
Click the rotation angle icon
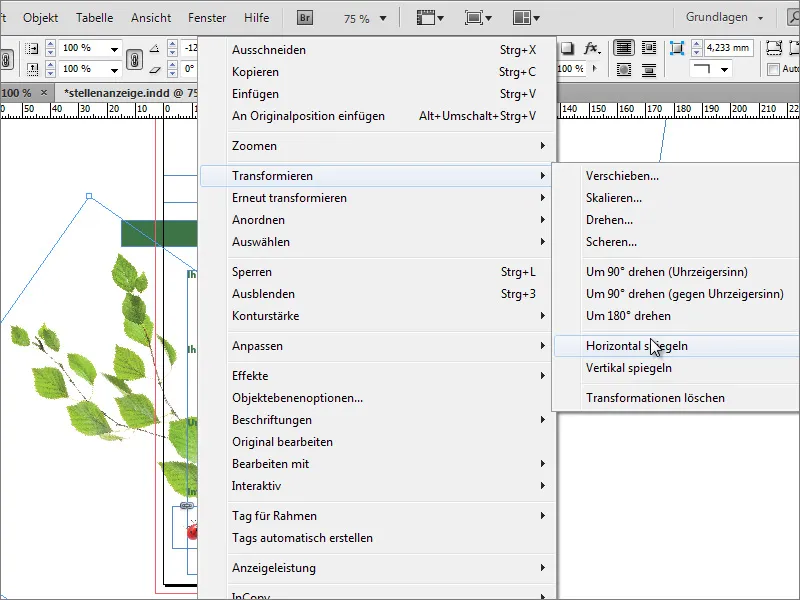(x=155, y=48)
